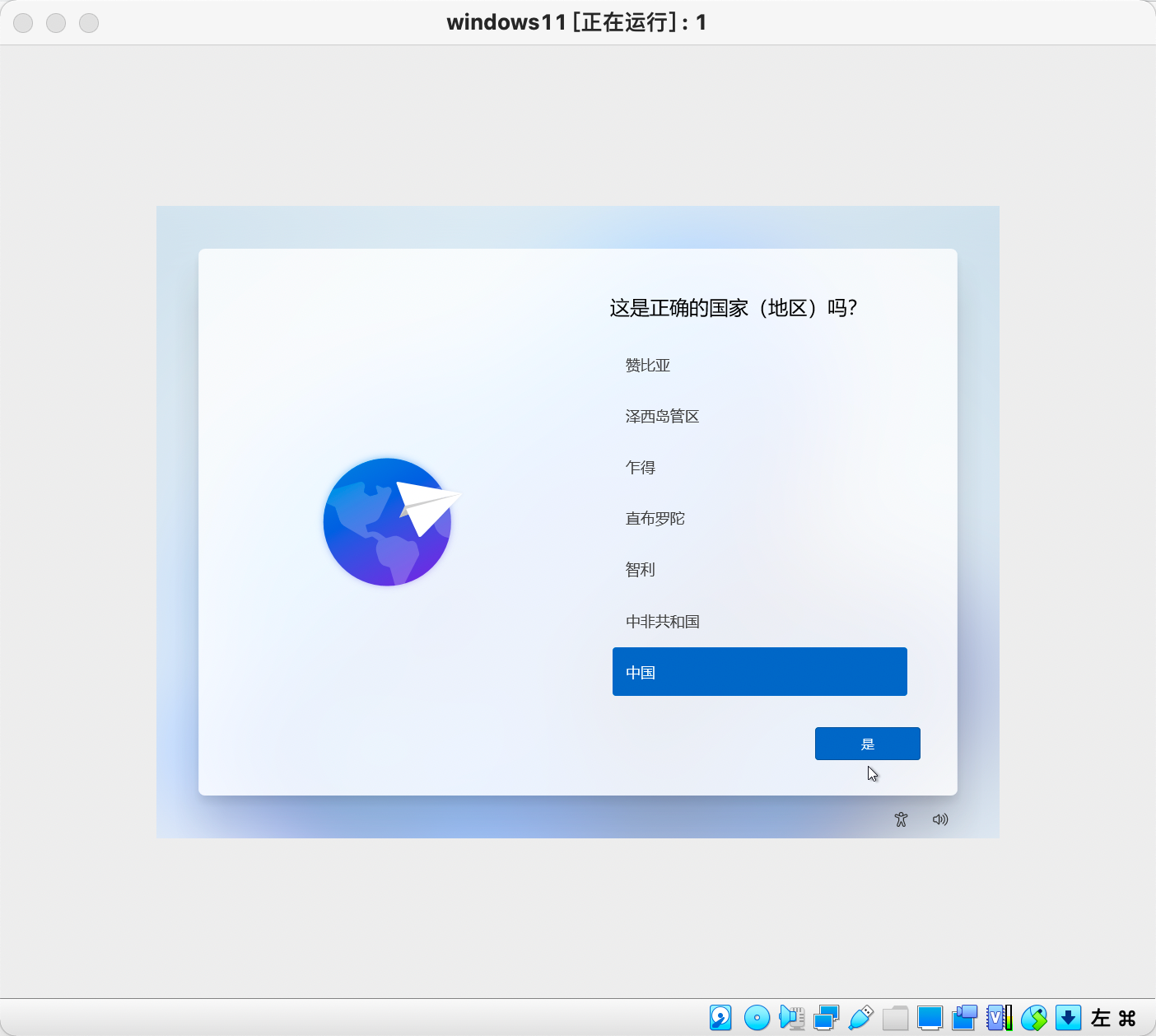
Task: Click the shared folders status icon
Action: point(895,1018)
